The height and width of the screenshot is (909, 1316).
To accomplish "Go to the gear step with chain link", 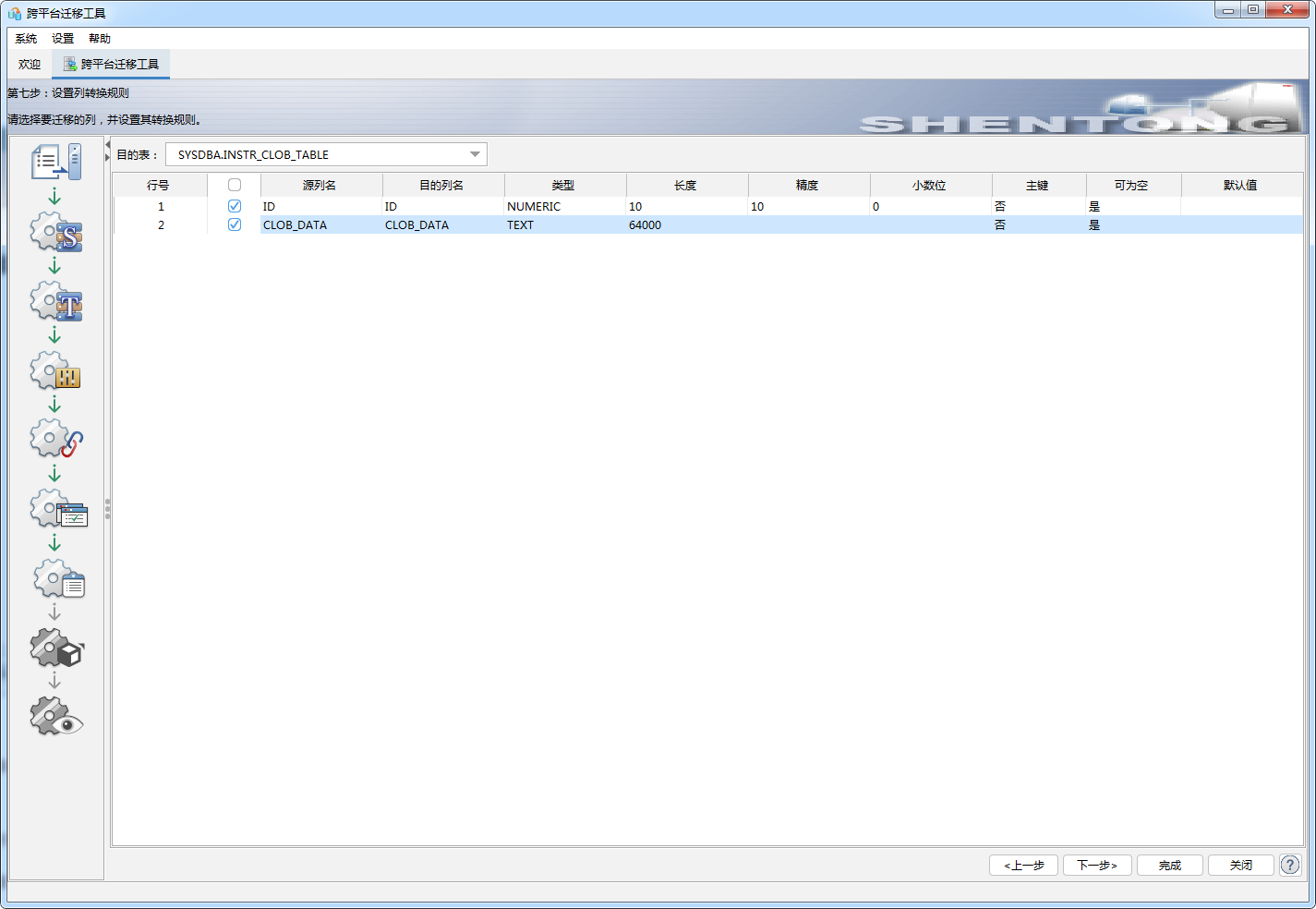I will 56,440.
